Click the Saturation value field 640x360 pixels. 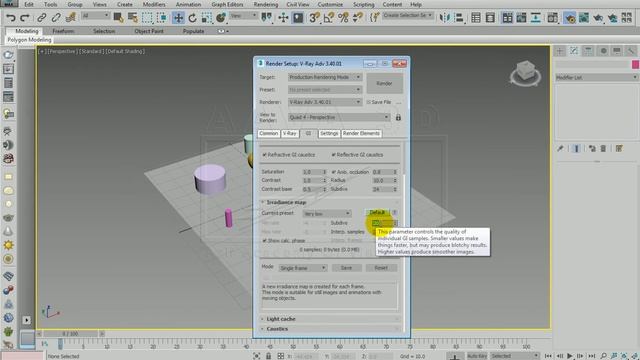[x=312, y=172]
